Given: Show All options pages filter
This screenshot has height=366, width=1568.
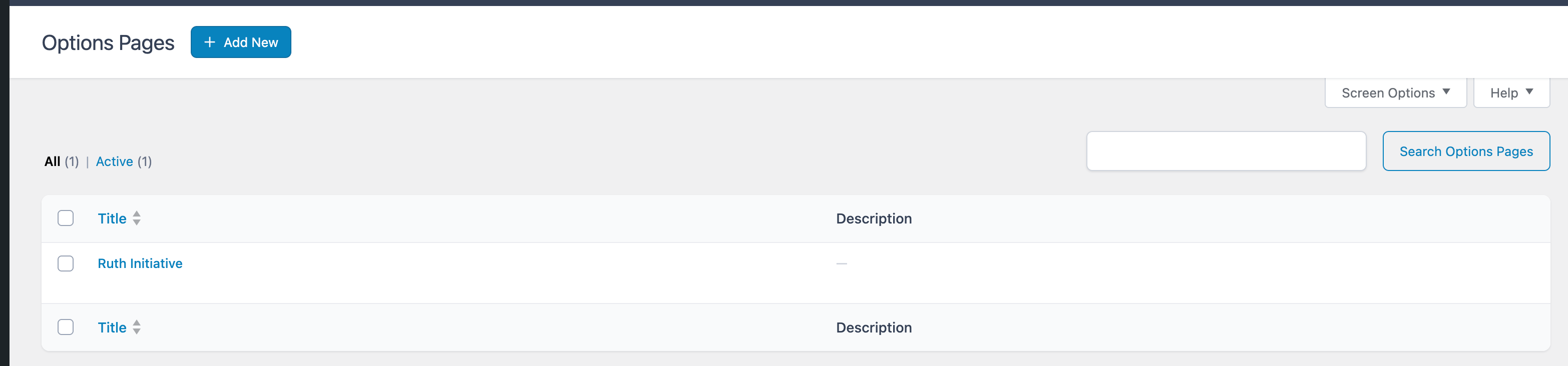Looking at the screenshot, I should pyautogui.click(x=53, y=161).
